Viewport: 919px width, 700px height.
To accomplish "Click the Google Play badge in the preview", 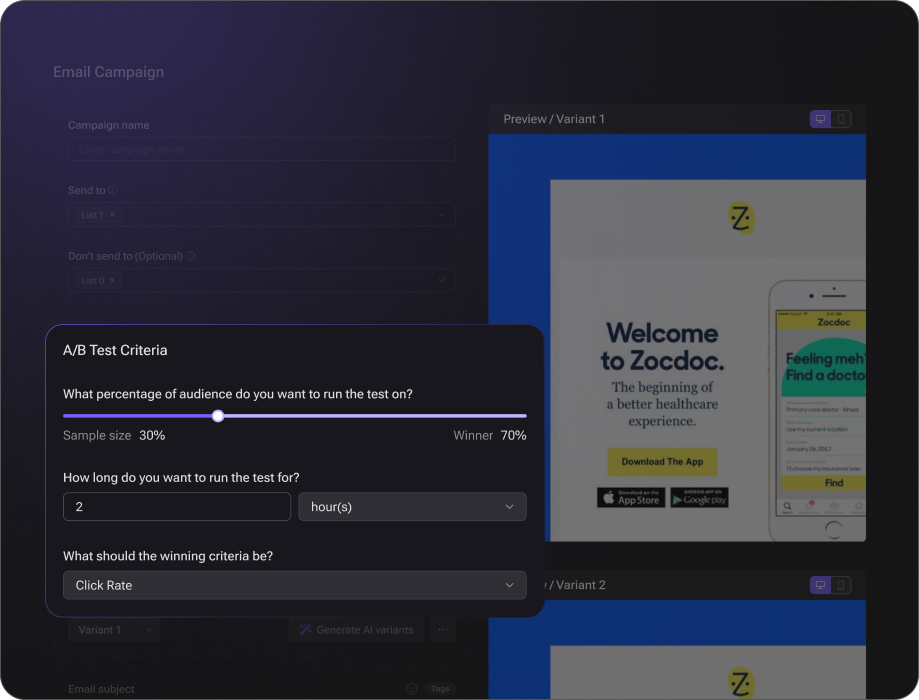I will [699, 498].
